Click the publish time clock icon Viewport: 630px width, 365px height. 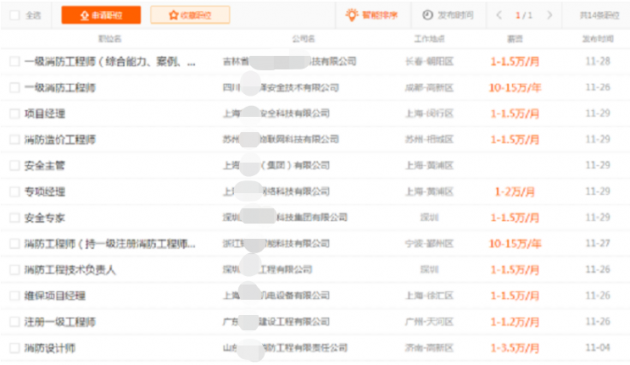(x=428, y=15)
